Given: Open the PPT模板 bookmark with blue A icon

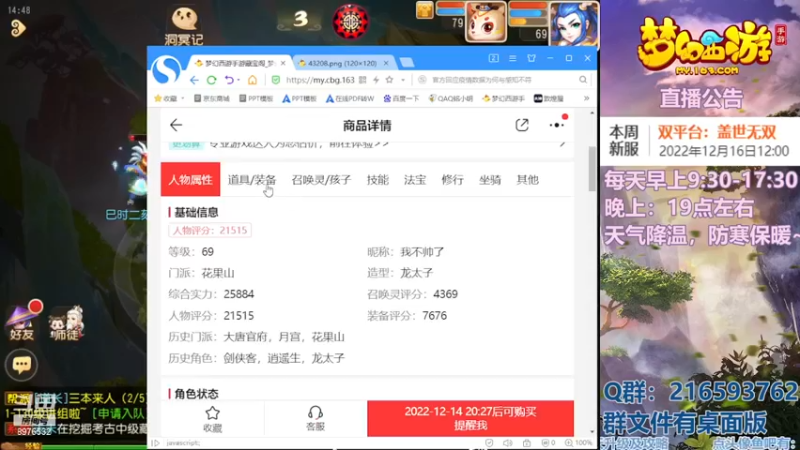Looking at the screenshot, I should [x=299, y=98].
